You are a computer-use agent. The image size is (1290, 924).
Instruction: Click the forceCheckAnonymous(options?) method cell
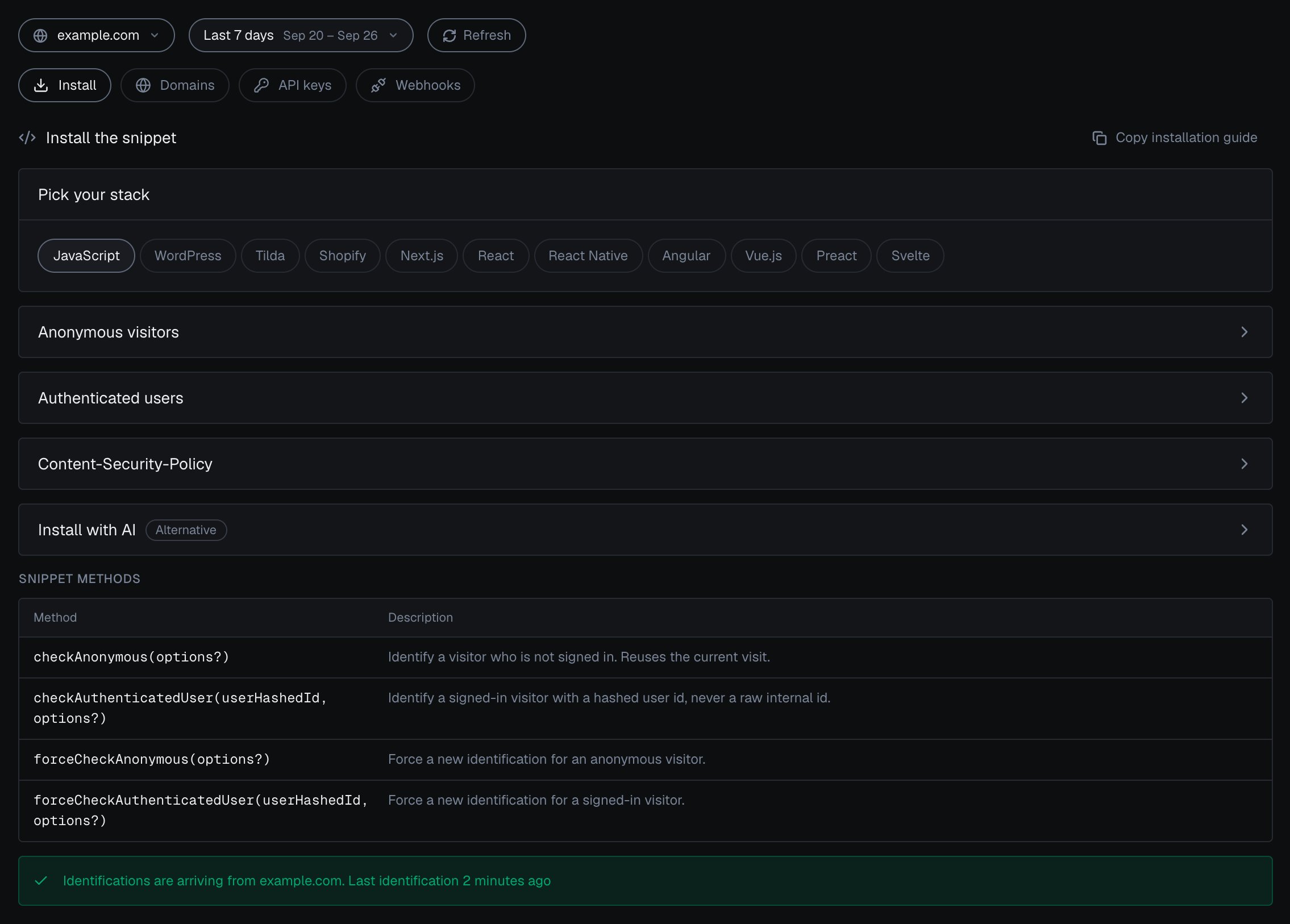152,760
